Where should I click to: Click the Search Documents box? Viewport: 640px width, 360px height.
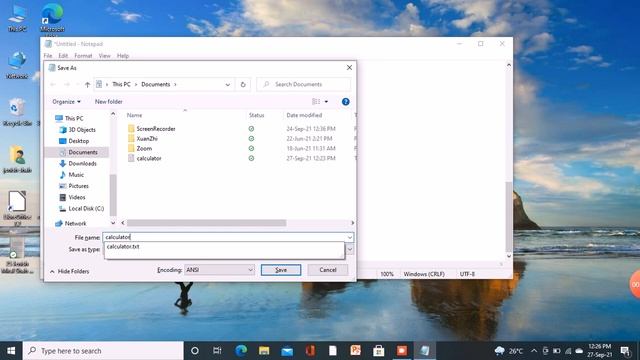click(x=303, y=84)
